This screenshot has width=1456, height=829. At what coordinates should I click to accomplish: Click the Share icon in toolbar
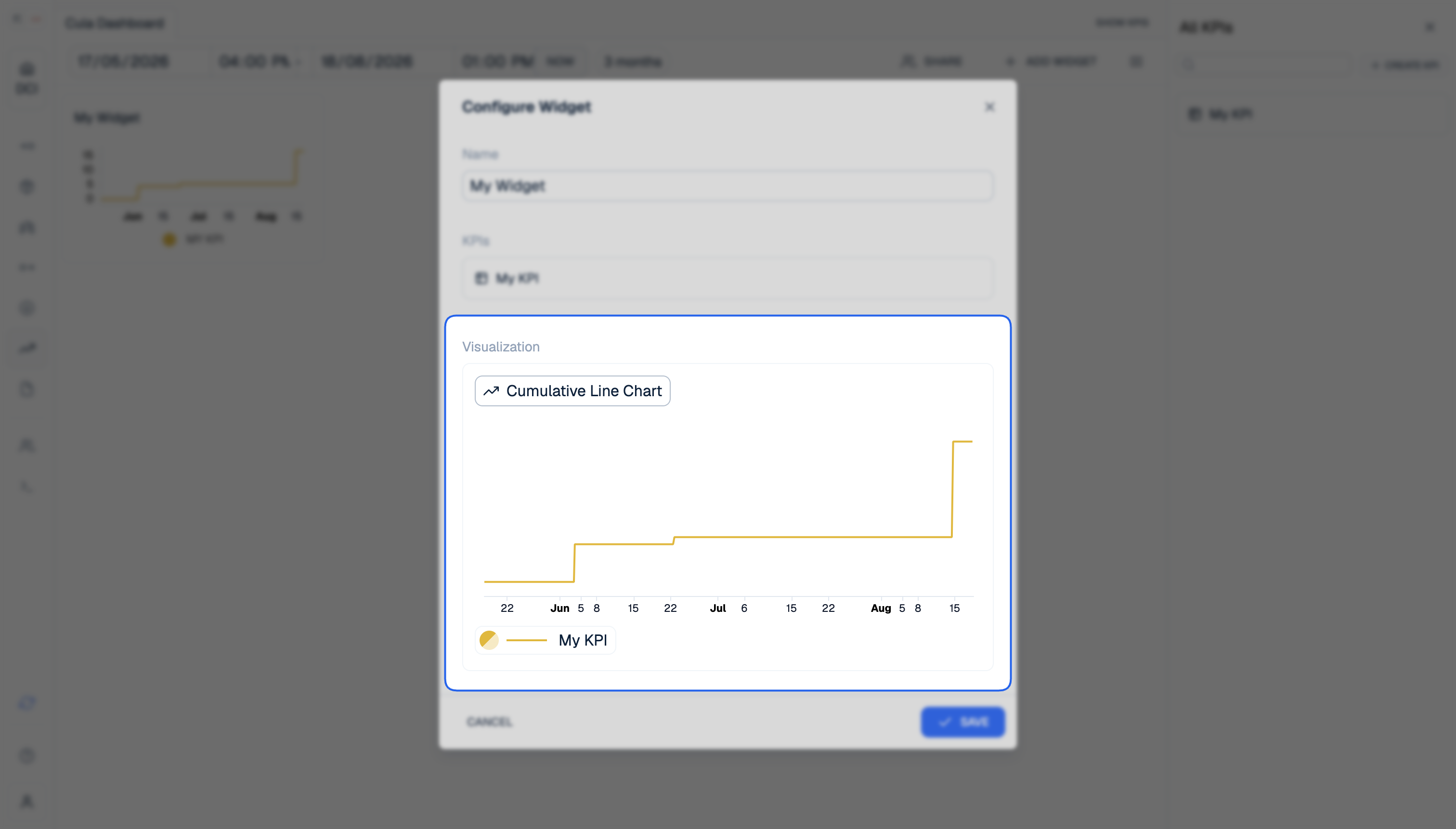point(908,61)
